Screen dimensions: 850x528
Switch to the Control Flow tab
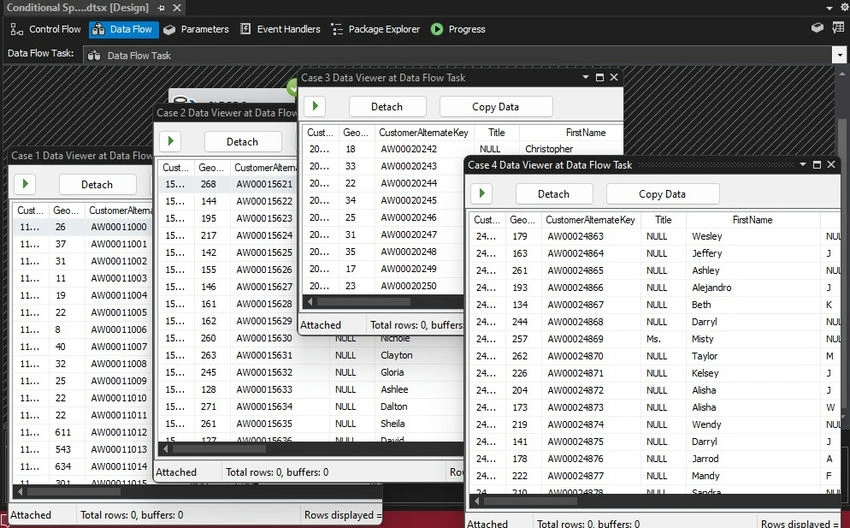46,29
